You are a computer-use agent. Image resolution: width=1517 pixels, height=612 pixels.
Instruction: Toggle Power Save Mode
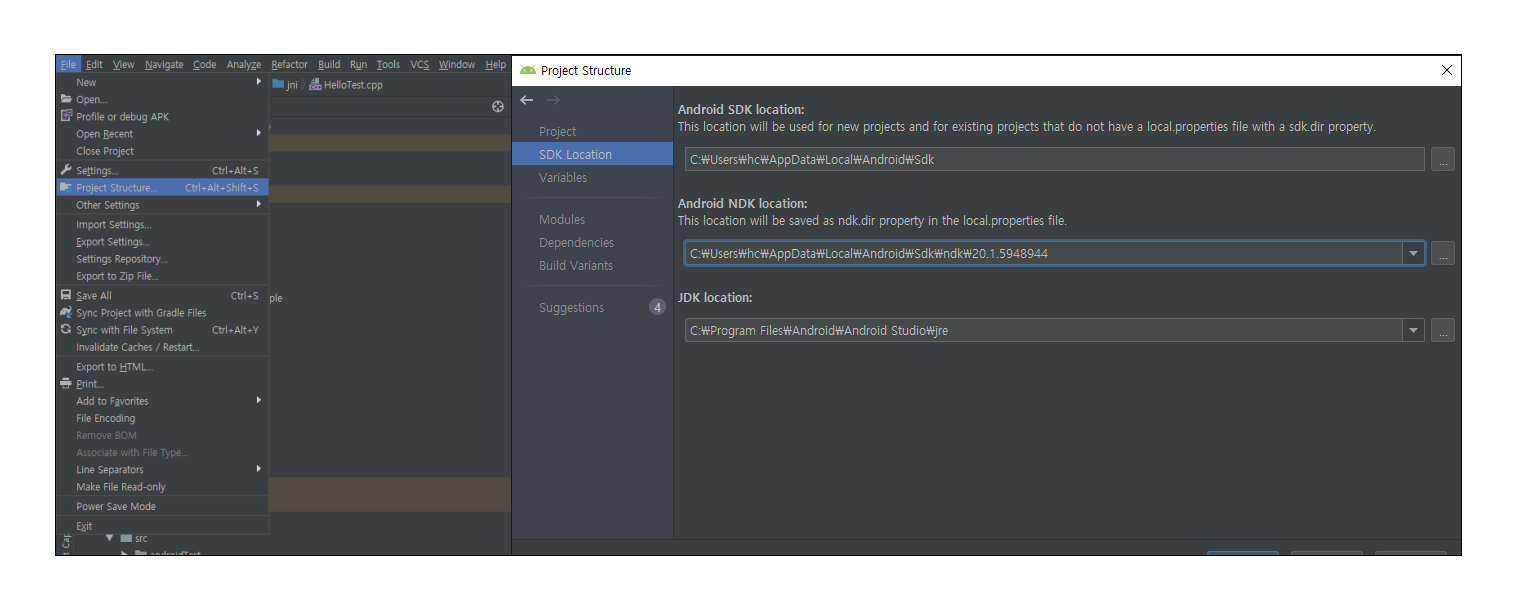point(116,506)
